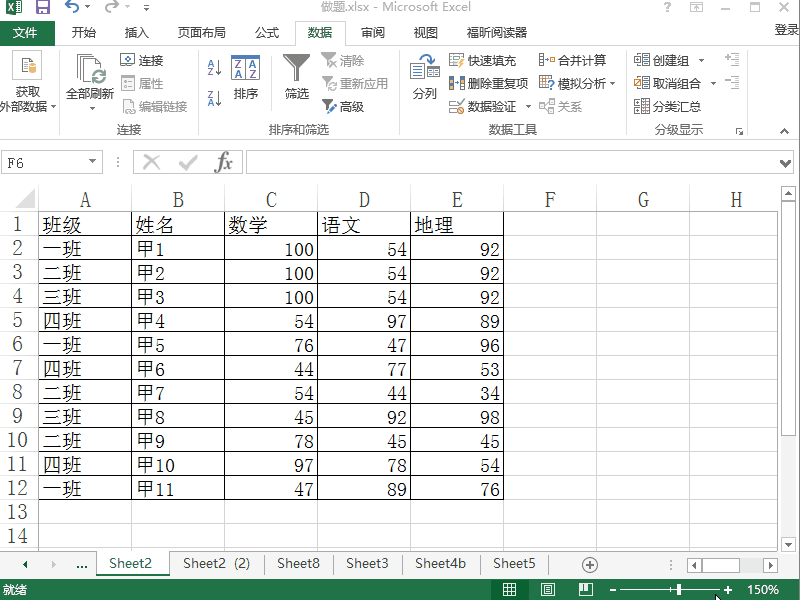Open the Insert (插入) ribbon tab
The width and height of the screenshot is (800, 600).
(137, 33)
